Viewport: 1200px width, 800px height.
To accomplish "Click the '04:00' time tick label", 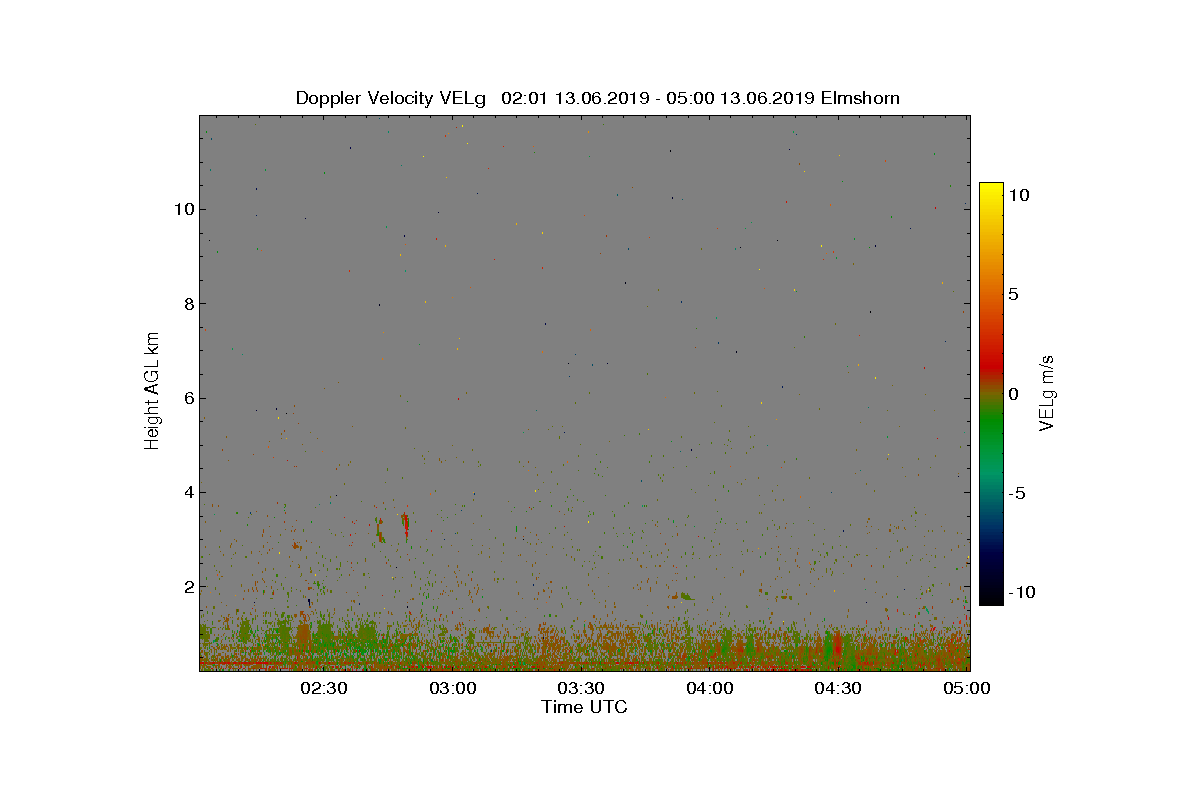I will (710, 689).
